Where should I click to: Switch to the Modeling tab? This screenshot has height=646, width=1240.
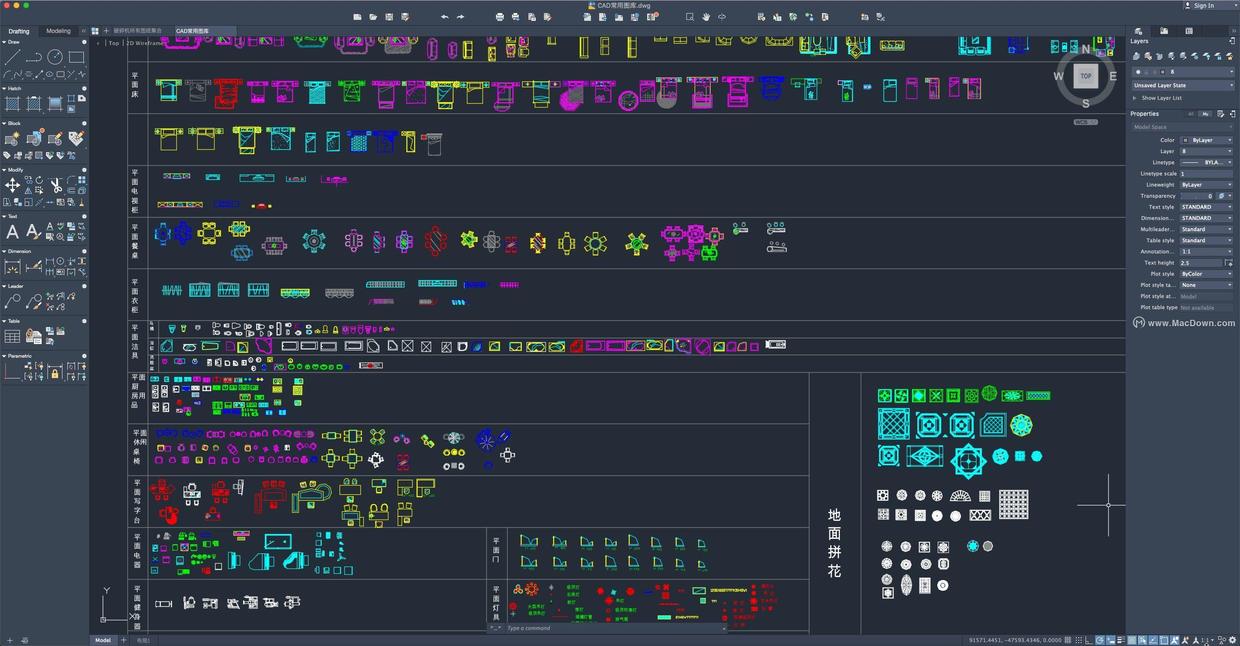click(58, 31)
